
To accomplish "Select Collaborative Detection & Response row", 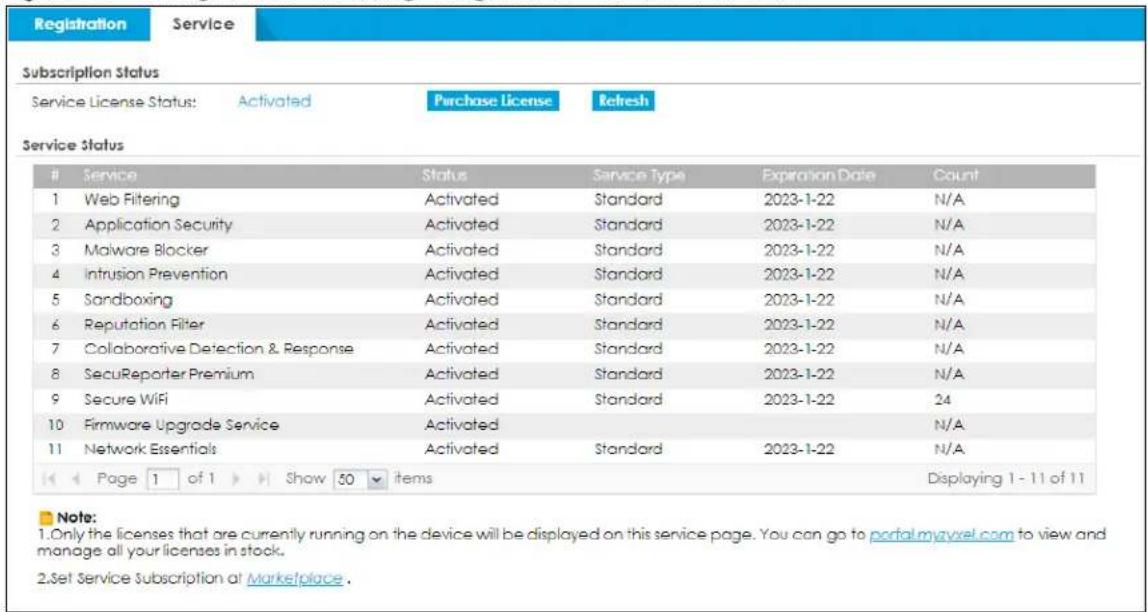I will pyautogui.click(x=564, y=349).
